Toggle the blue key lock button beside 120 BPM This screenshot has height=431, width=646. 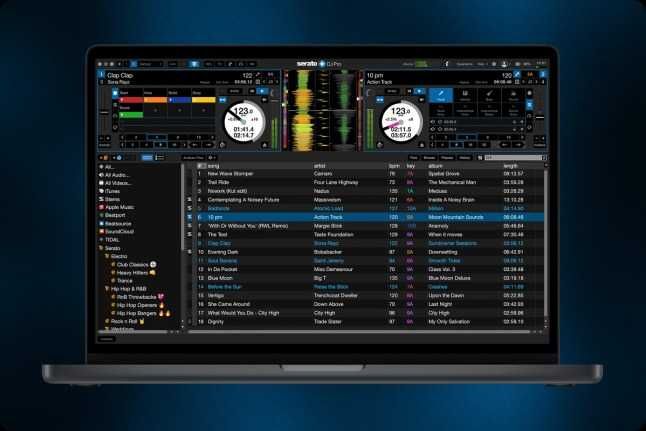(x=517, y=75)
